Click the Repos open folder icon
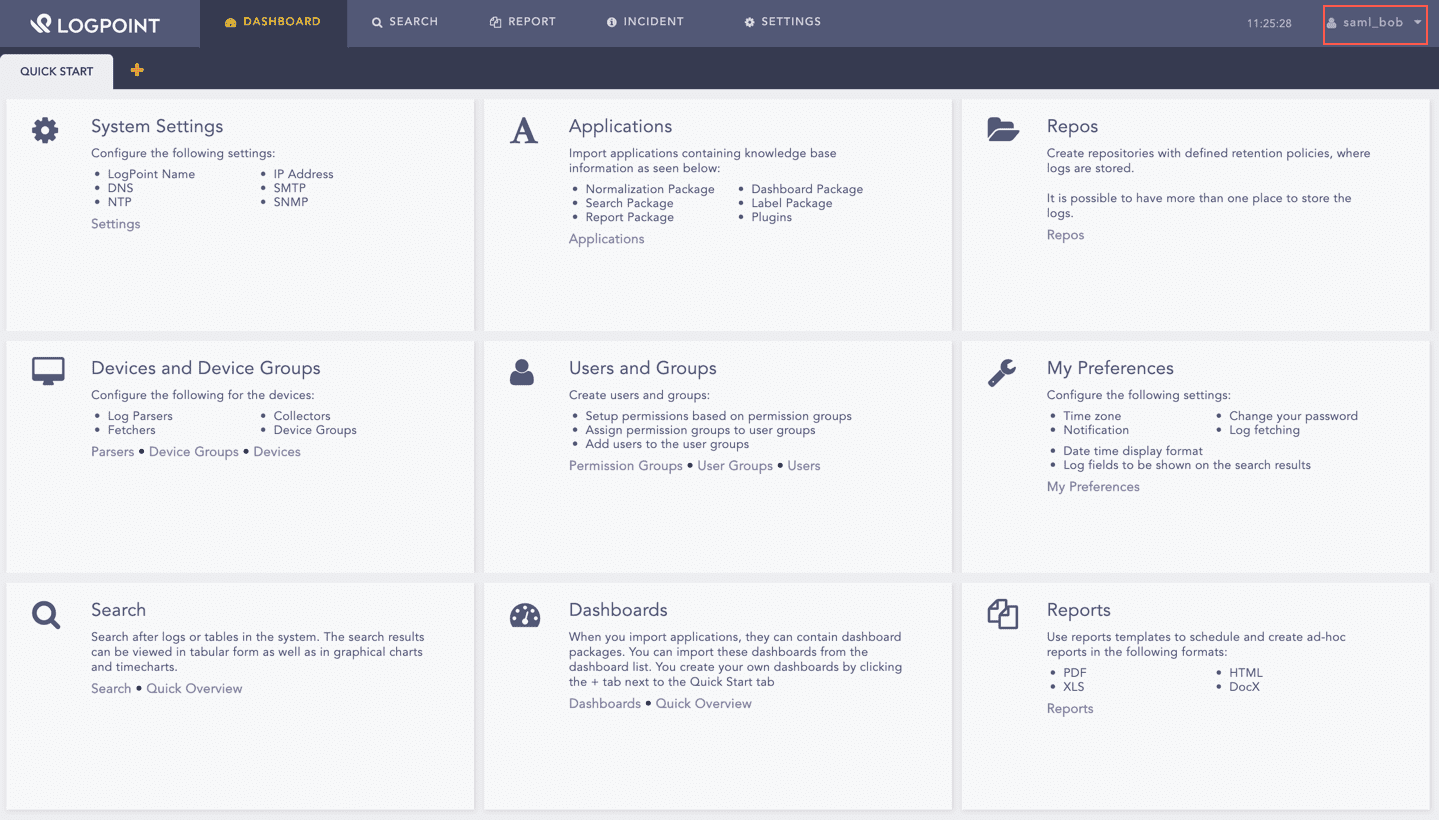 1002,129
